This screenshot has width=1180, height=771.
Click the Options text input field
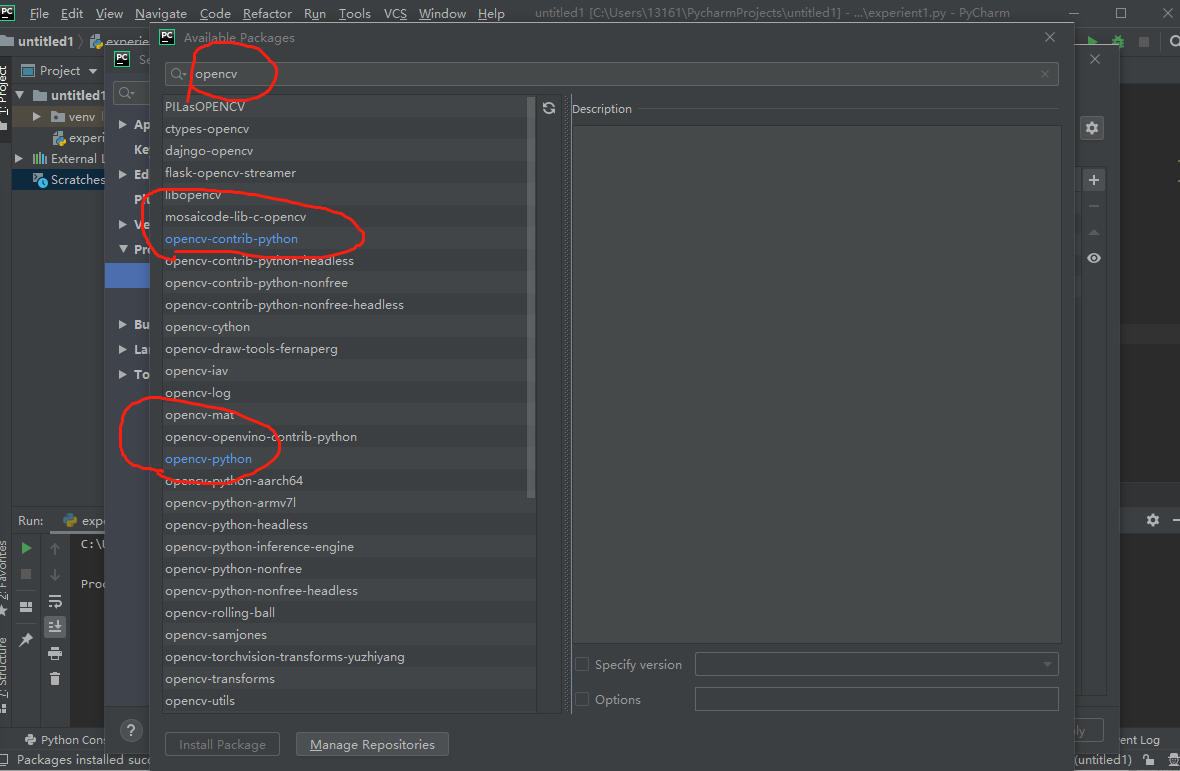pos(877,699)
